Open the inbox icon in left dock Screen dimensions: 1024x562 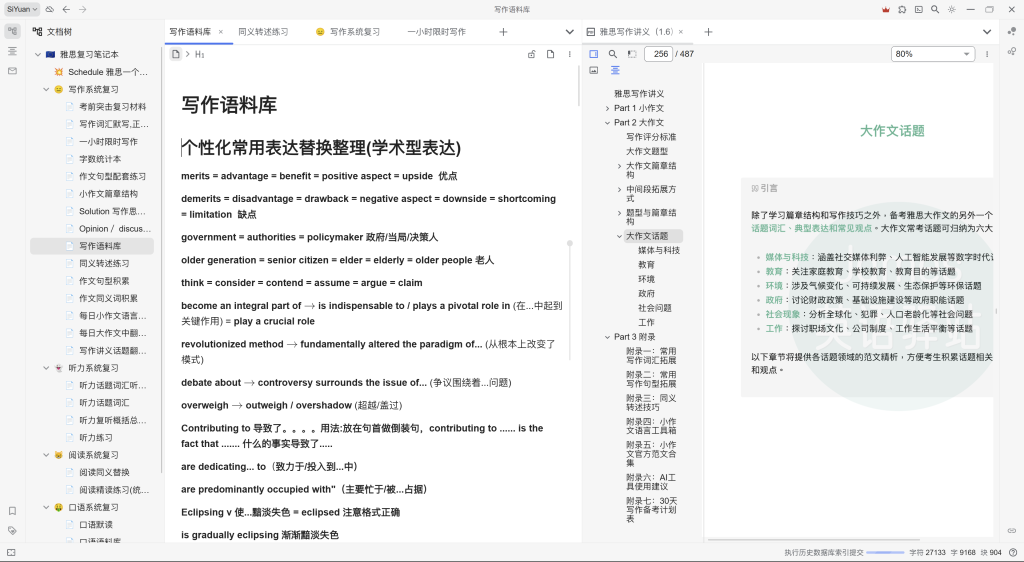coord(12,71)
